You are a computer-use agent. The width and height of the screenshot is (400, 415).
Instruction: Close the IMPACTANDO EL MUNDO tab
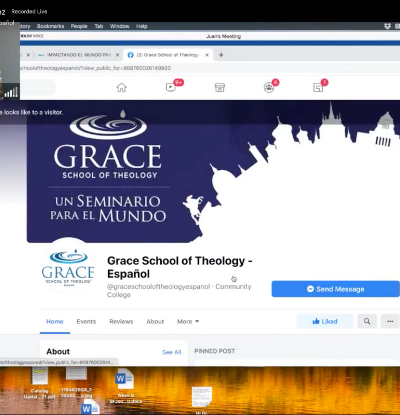(x=117, y=55)
